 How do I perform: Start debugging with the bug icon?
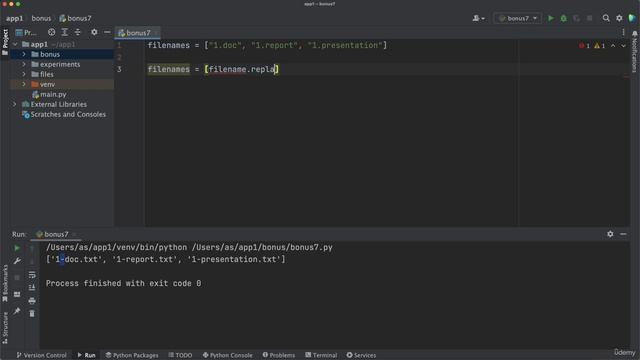[564, 18]
